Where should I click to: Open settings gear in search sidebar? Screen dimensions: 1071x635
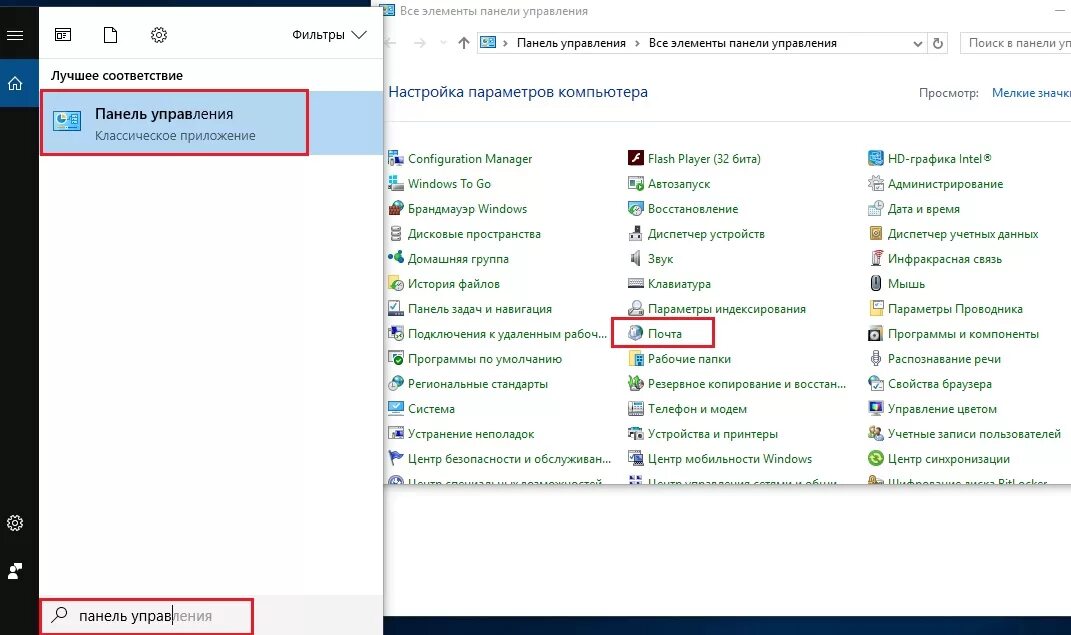click(x=15, y=523)
